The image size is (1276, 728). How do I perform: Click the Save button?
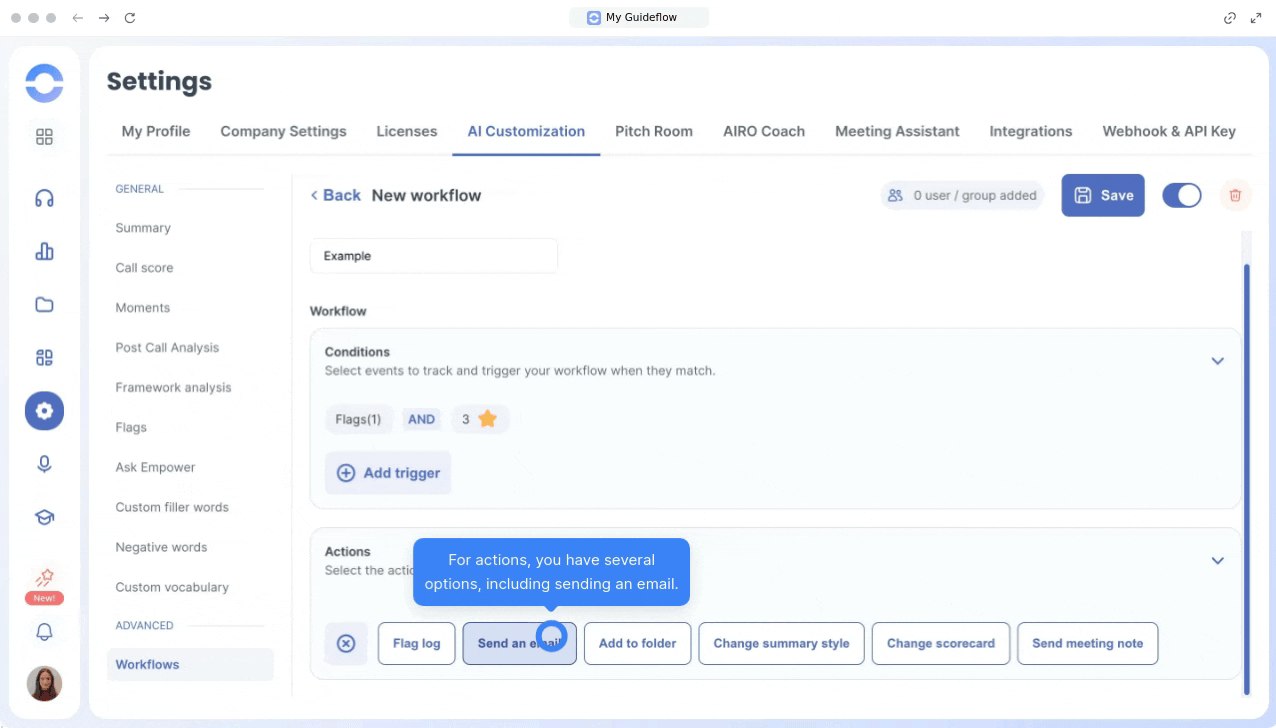pyautogui.click(x=1102, y=196)
